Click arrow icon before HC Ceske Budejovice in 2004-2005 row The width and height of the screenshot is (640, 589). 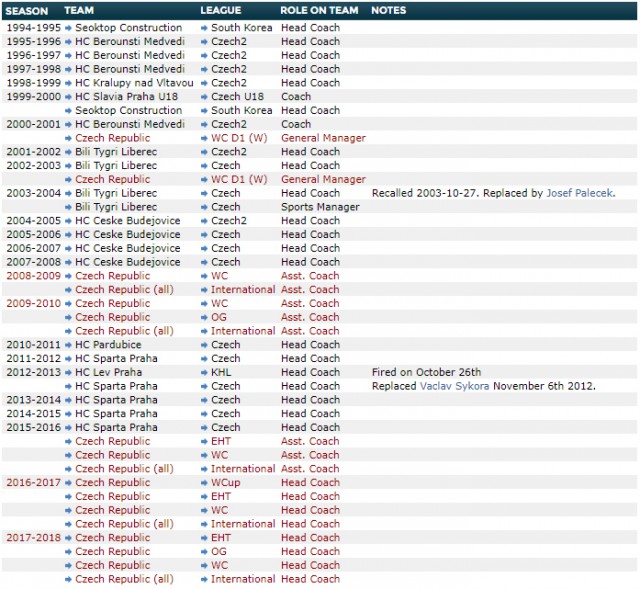68,221
